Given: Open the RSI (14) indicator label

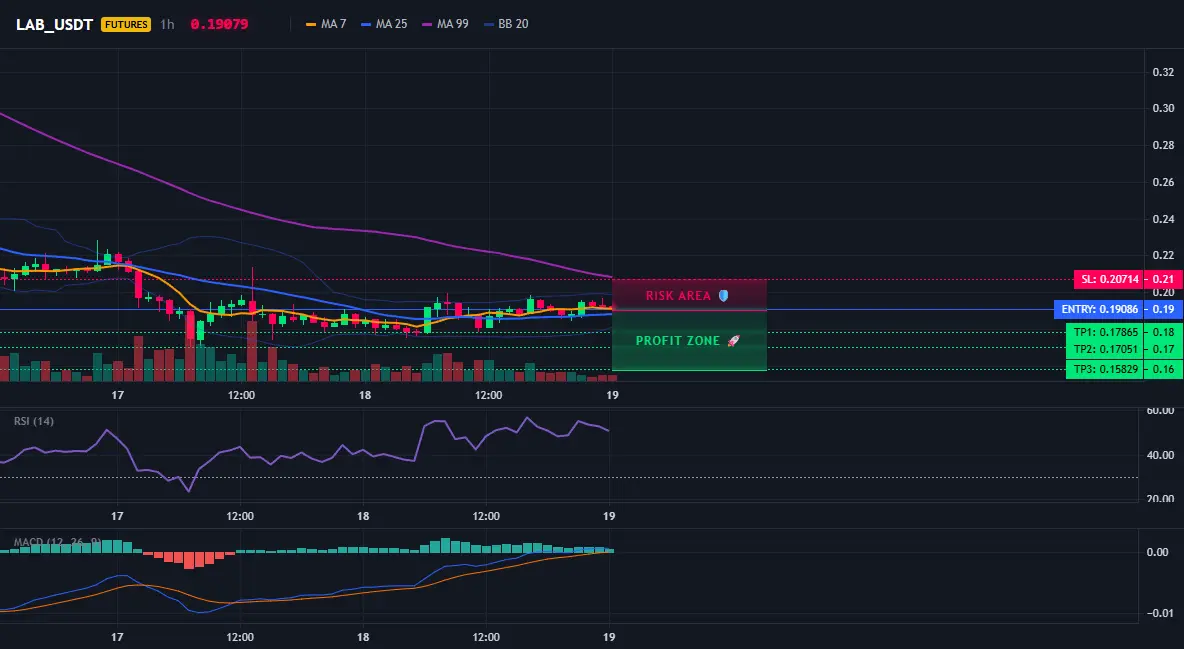Looking at the screenshot, I should pyautogui.click(x=34, y=421).
